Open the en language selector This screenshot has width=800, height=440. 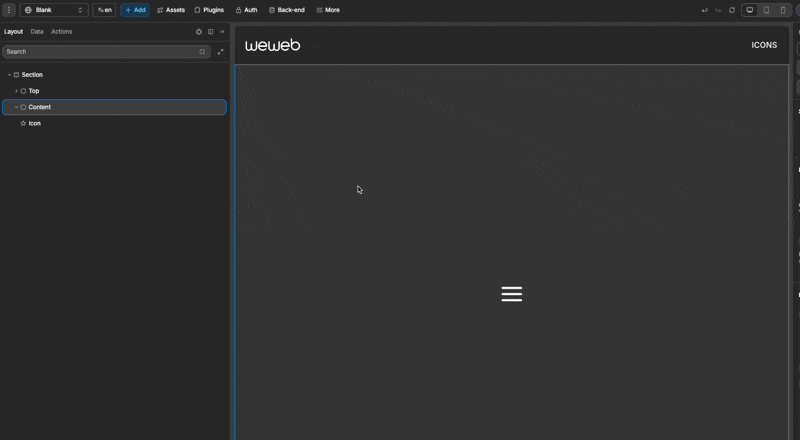click(104, 10)
